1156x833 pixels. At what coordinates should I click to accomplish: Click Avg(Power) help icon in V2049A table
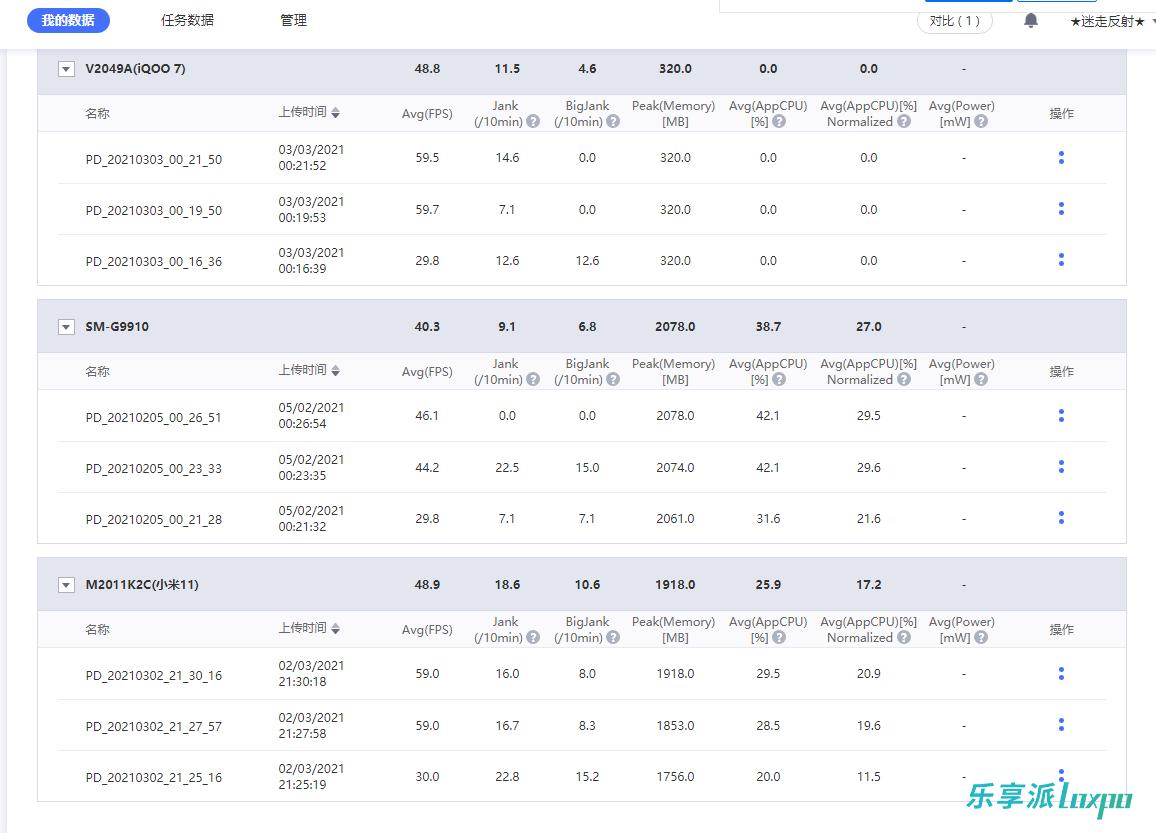pos(981,122)
